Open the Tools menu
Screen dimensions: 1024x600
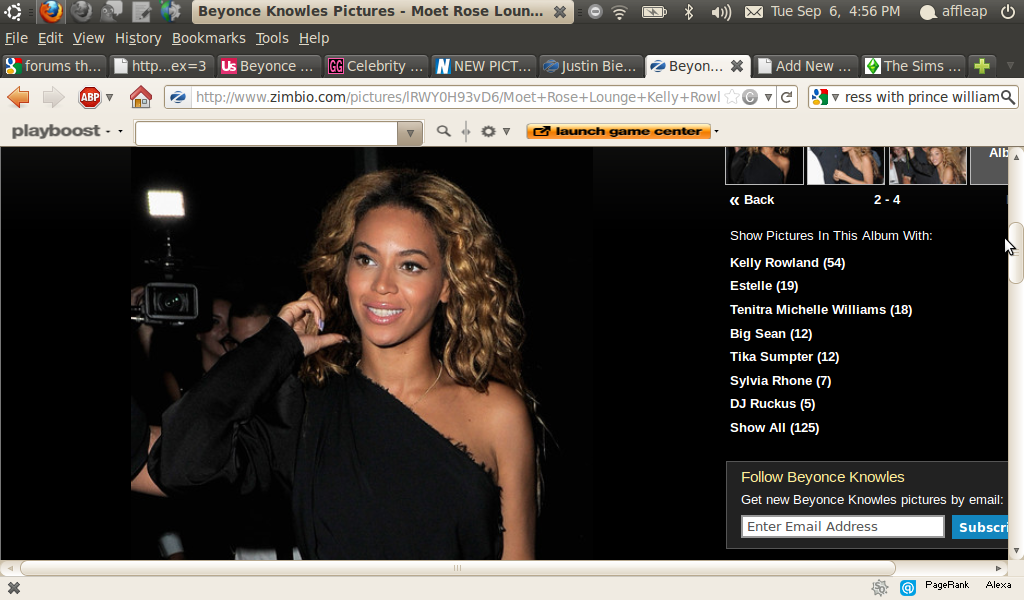click(272, 39)
